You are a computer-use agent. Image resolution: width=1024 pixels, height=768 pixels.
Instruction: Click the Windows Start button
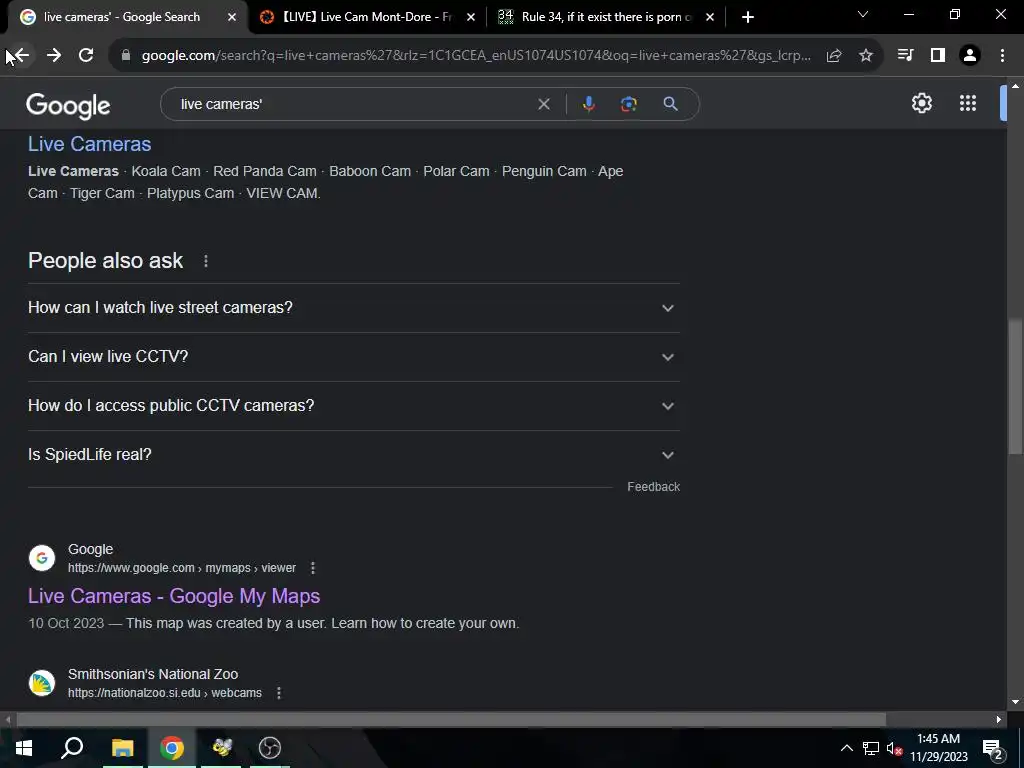point(24,748)
